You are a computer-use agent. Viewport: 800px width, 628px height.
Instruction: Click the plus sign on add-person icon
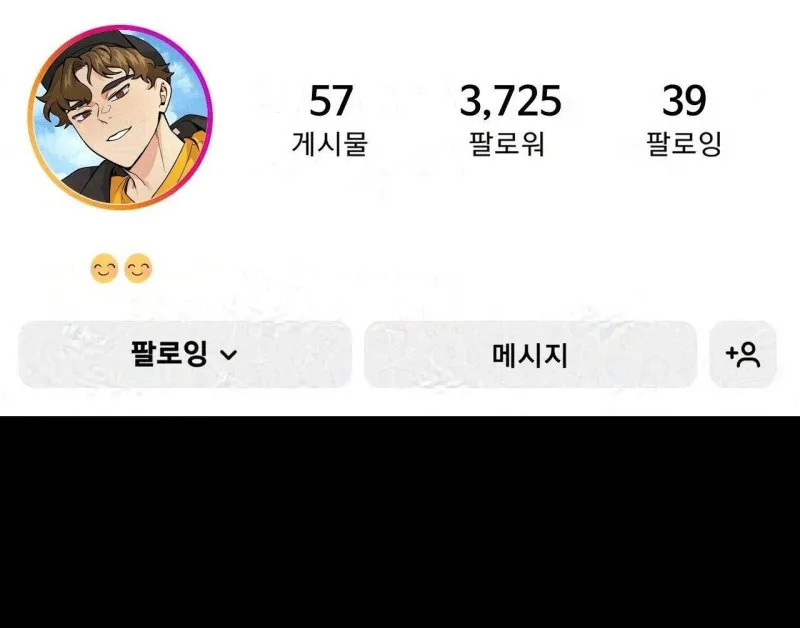tap(732, 353)
